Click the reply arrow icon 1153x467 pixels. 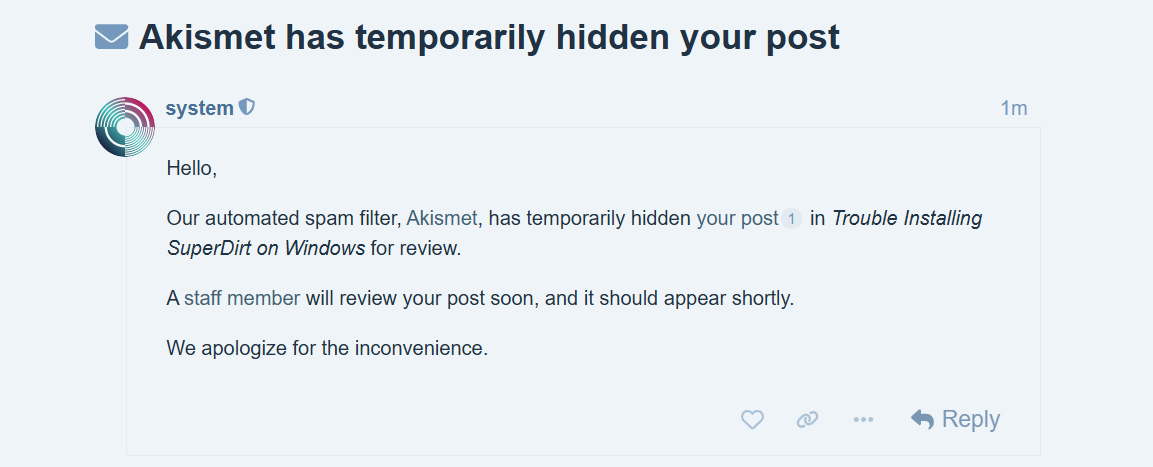coord(922,420)
